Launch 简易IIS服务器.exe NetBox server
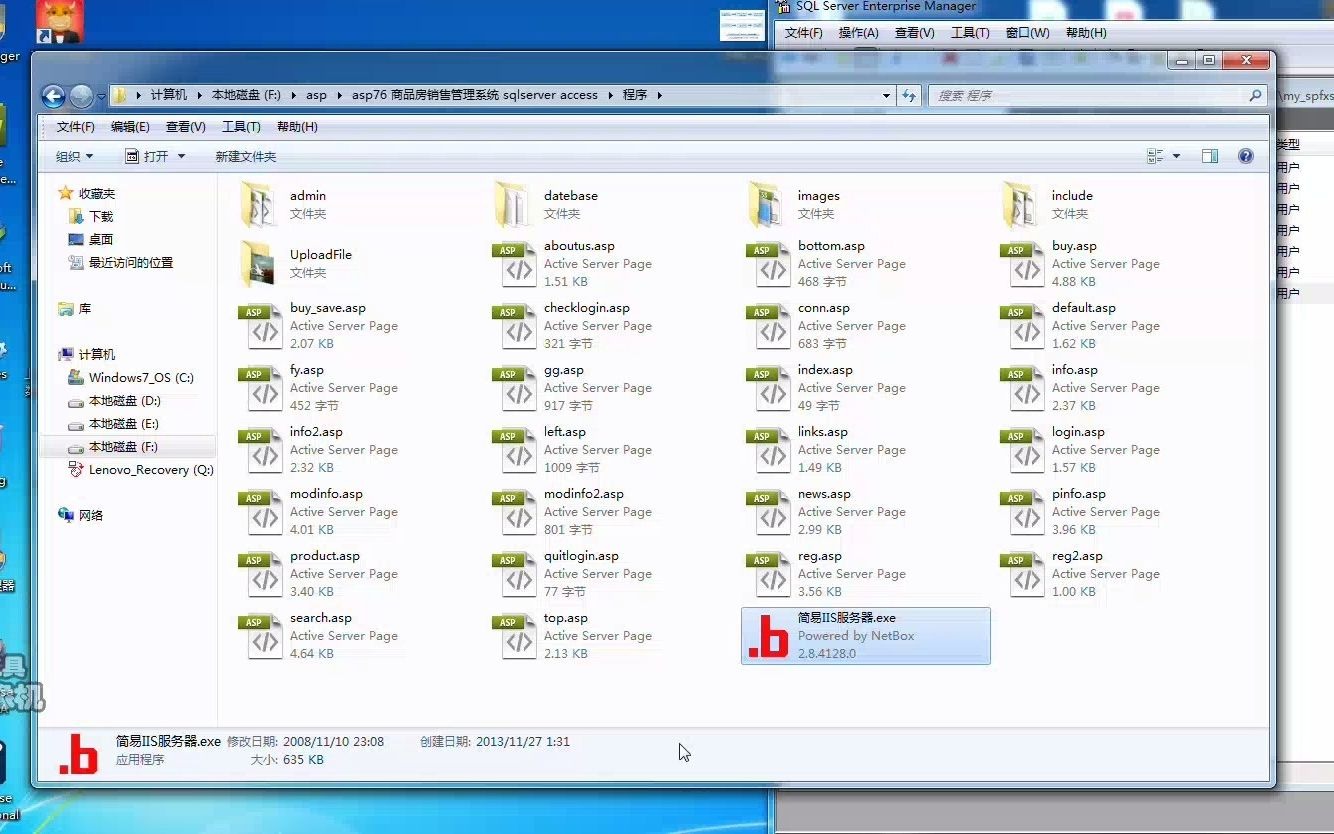 (865, 636)
